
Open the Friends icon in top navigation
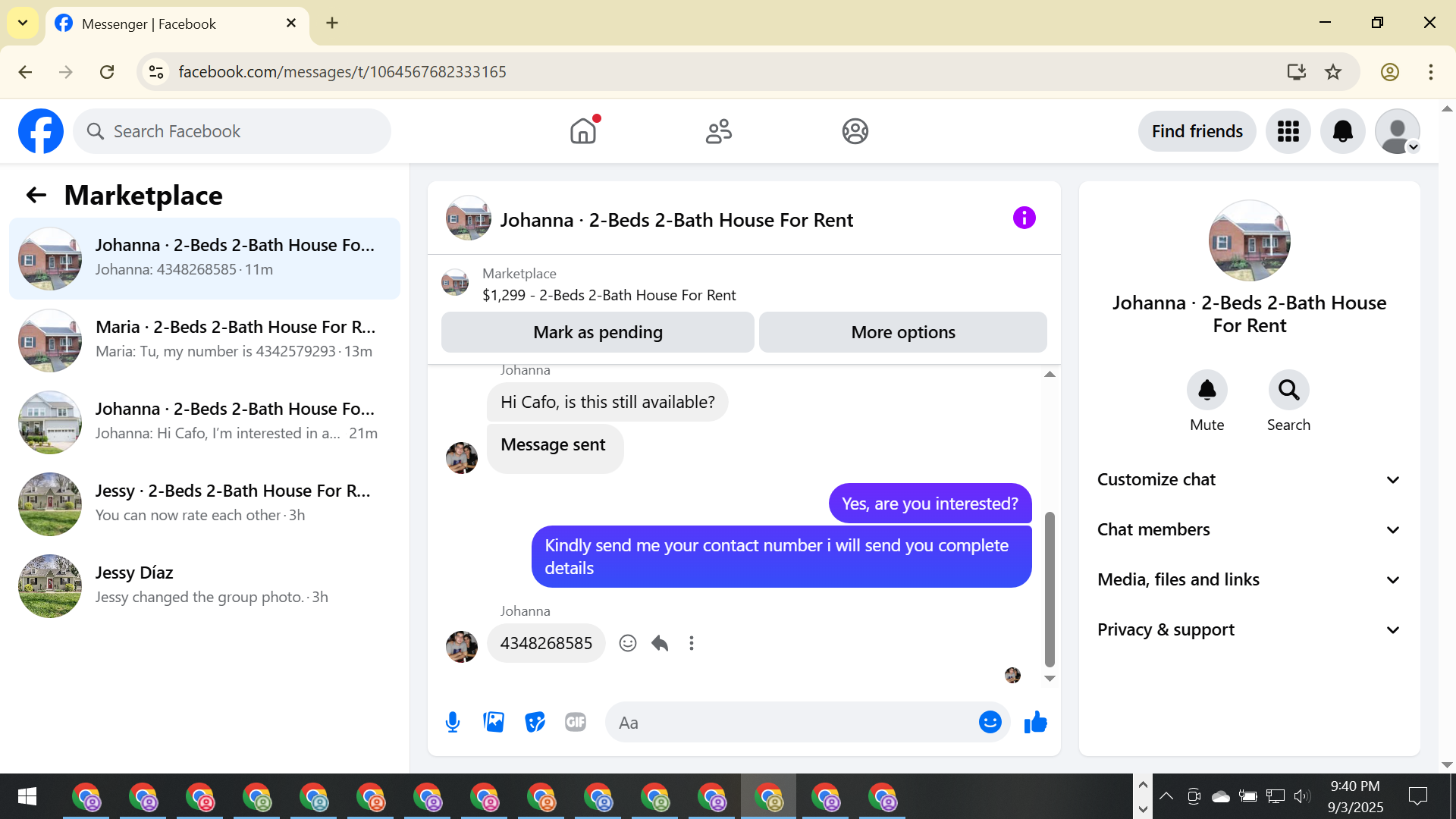(x=719, y=131)
